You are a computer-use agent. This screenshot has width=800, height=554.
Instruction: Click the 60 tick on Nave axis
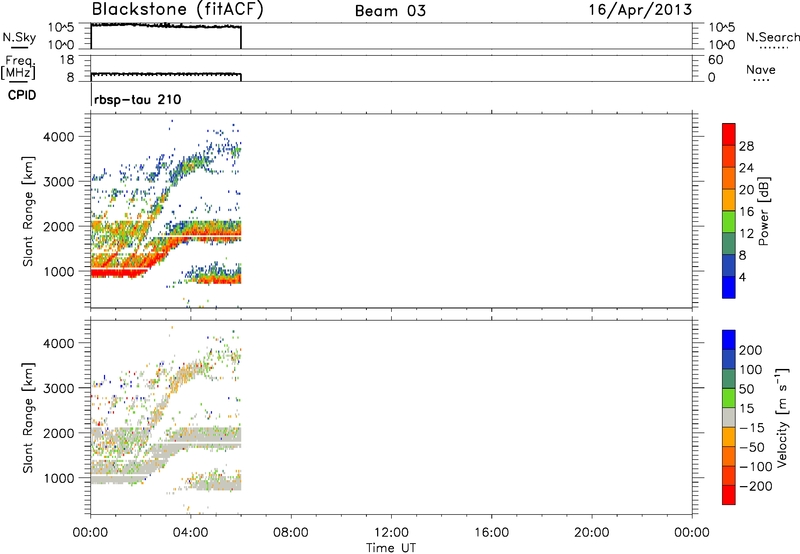(x=715, y=60)
